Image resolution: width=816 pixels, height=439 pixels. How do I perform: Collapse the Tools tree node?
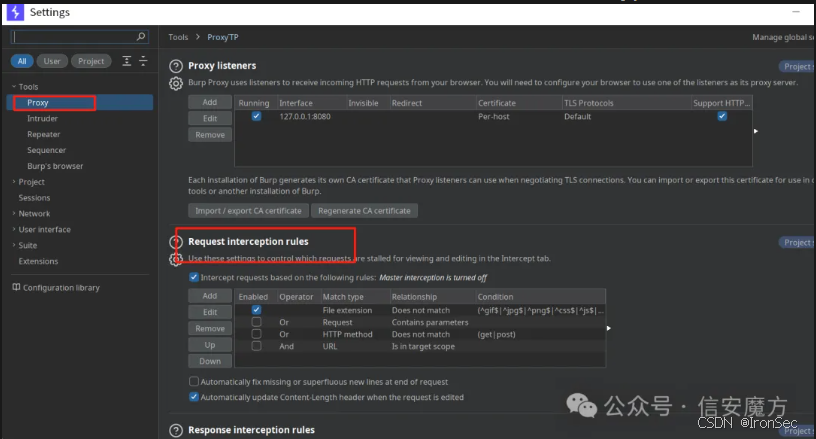click(x=14, y=86)
